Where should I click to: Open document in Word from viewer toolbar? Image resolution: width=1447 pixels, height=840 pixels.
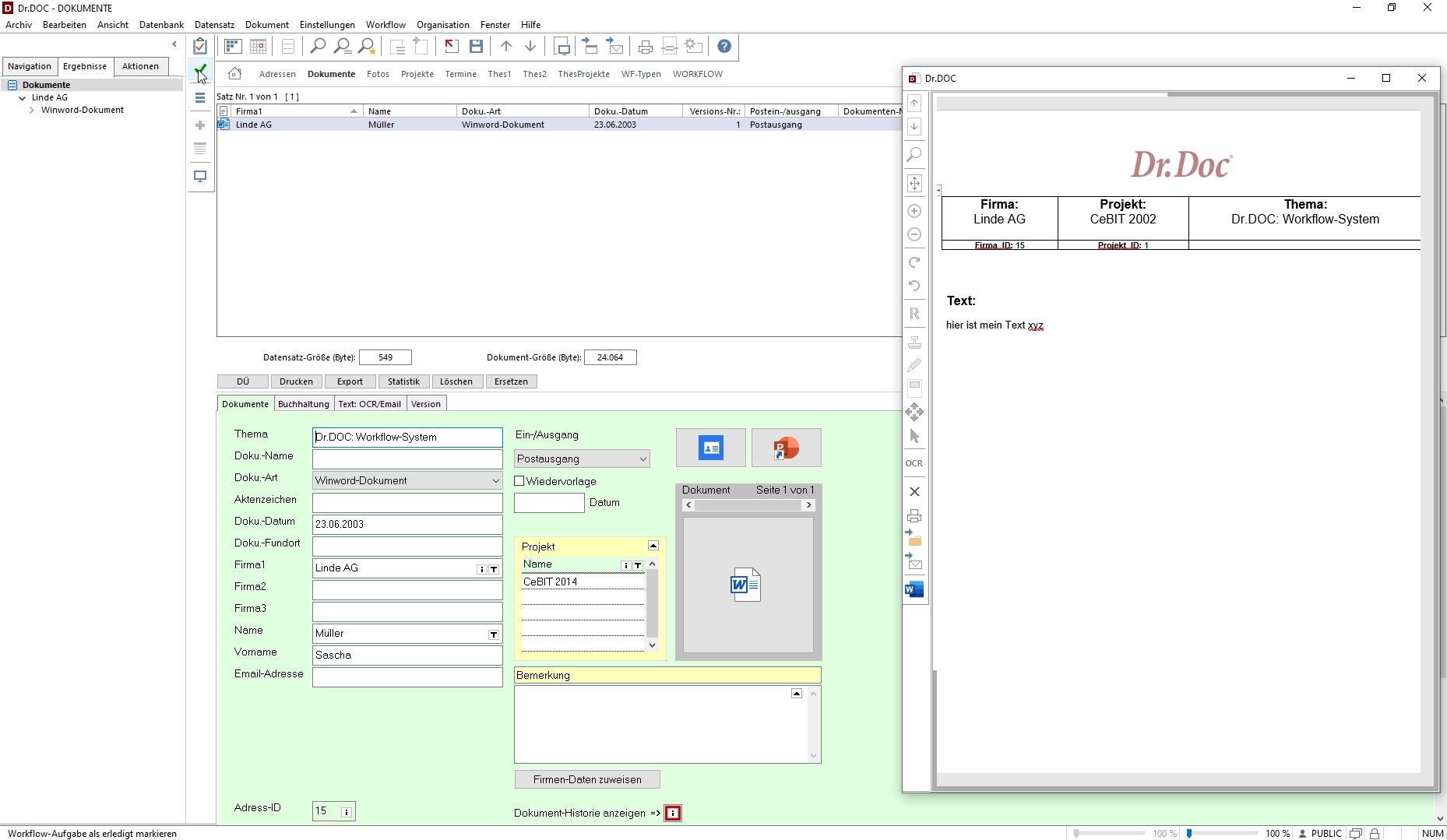pos(914,589)
